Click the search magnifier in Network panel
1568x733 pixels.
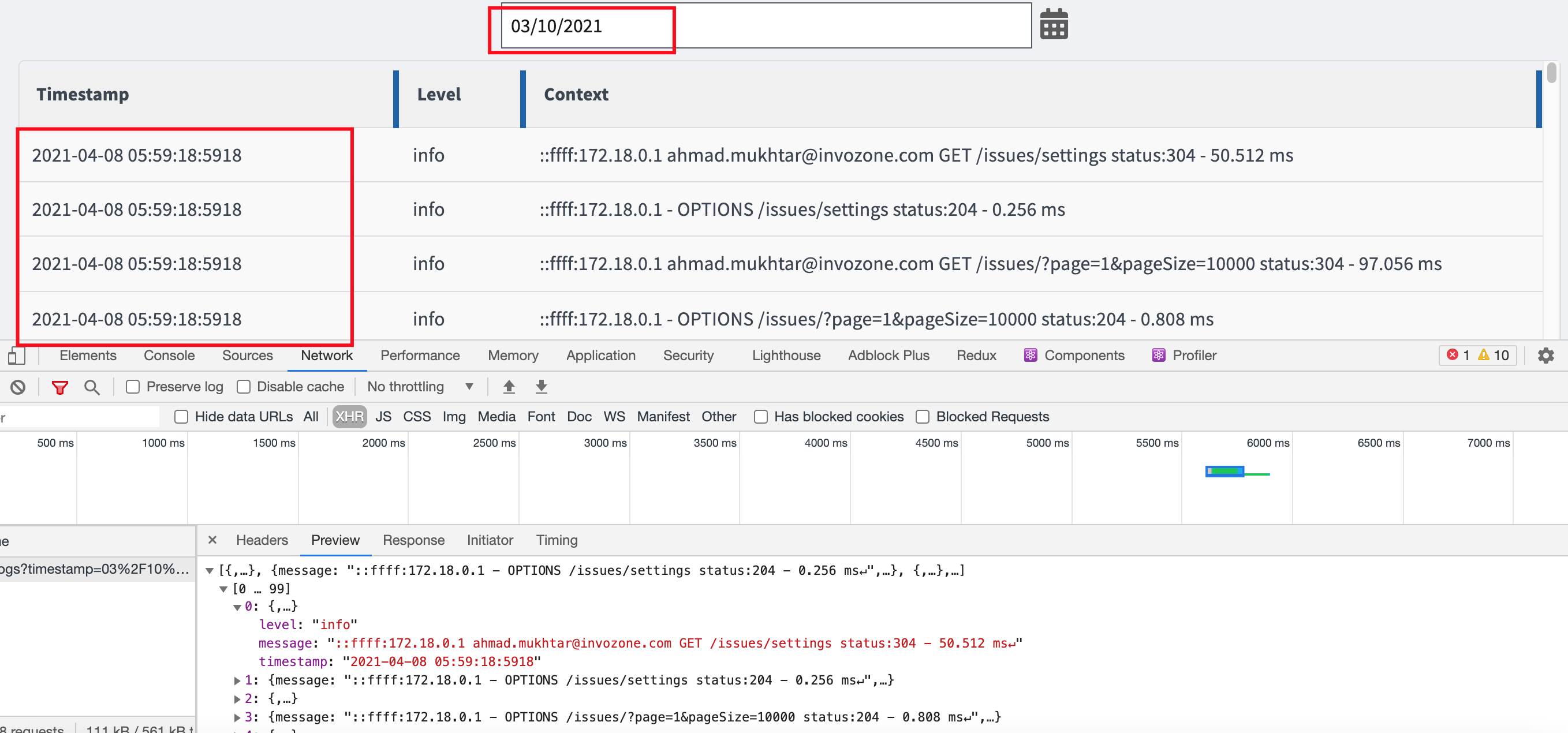tap(92, 387)
